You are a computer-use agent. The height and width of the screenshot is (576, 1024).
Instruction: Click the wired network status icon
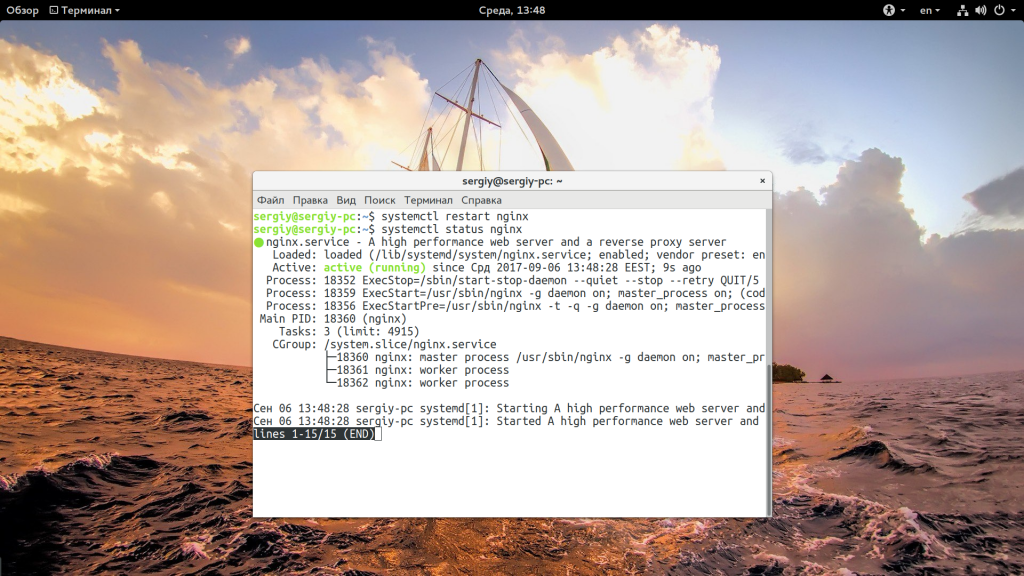point(962,10)
